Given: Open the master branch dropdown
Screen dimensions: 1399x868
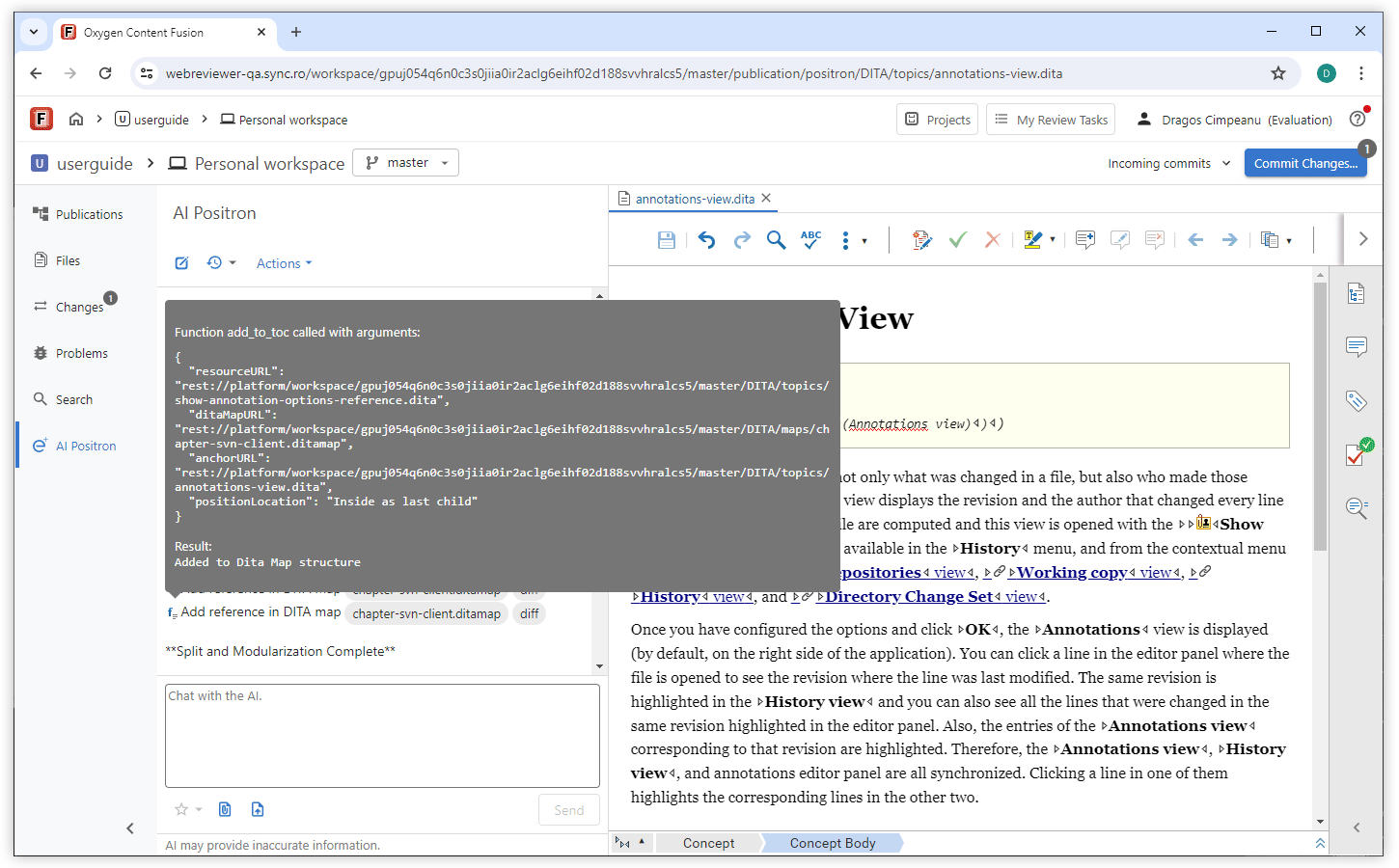Looking at the screenshot, I should coord(405,163).
